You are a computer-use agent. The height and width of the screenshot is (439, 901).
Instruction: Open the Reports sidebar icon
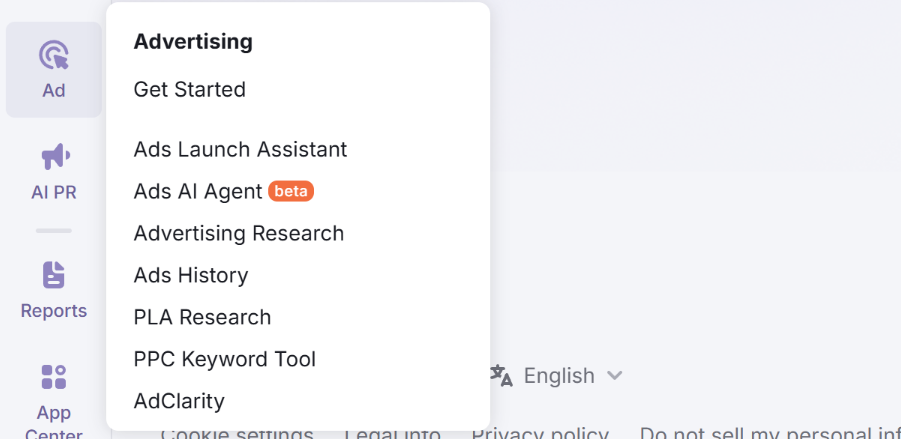(x=54, y=275)
